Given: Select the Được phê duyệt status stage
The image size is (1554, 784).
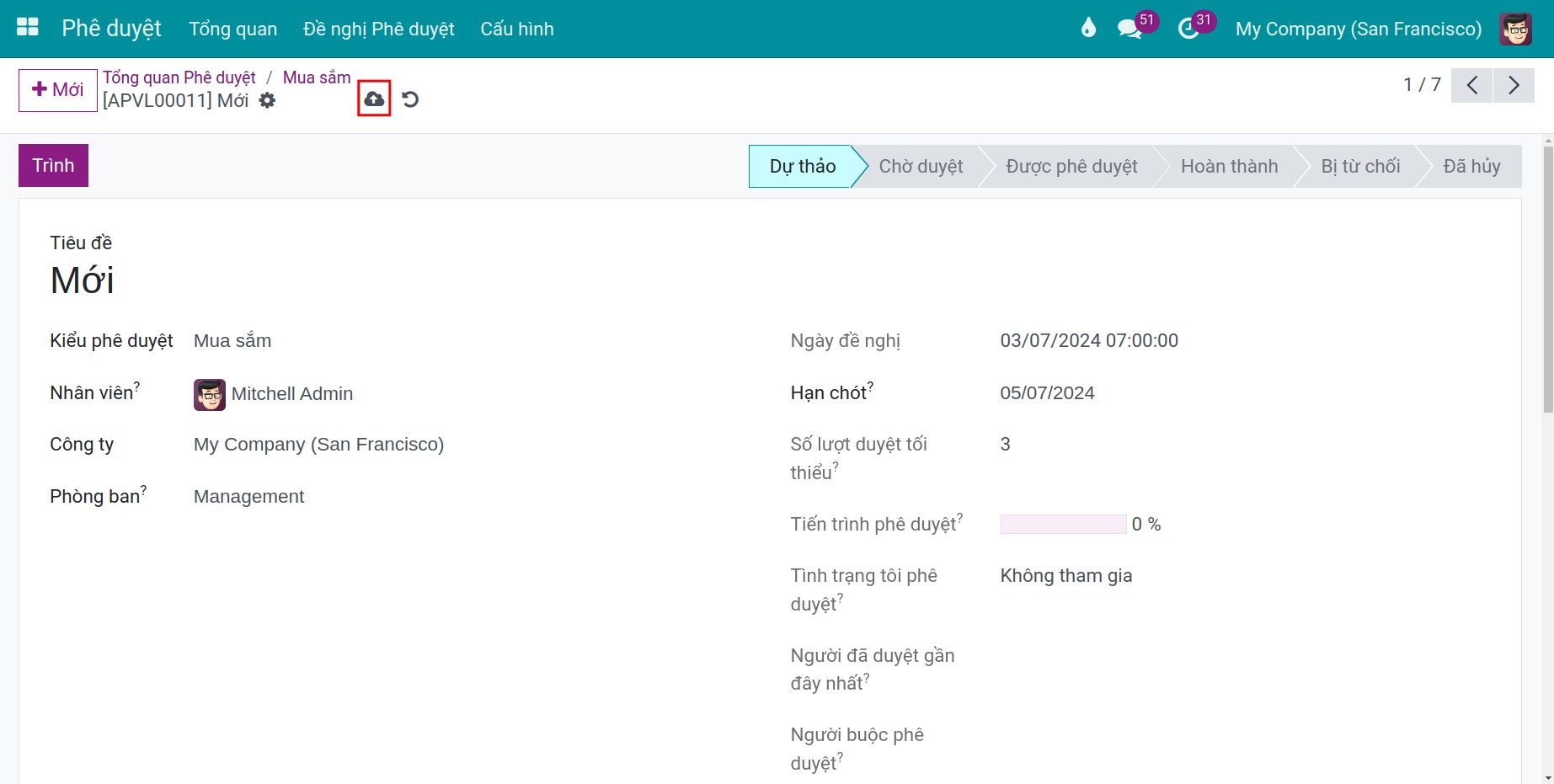Looking at the screenshot, I should click(x=1071, y=166).
